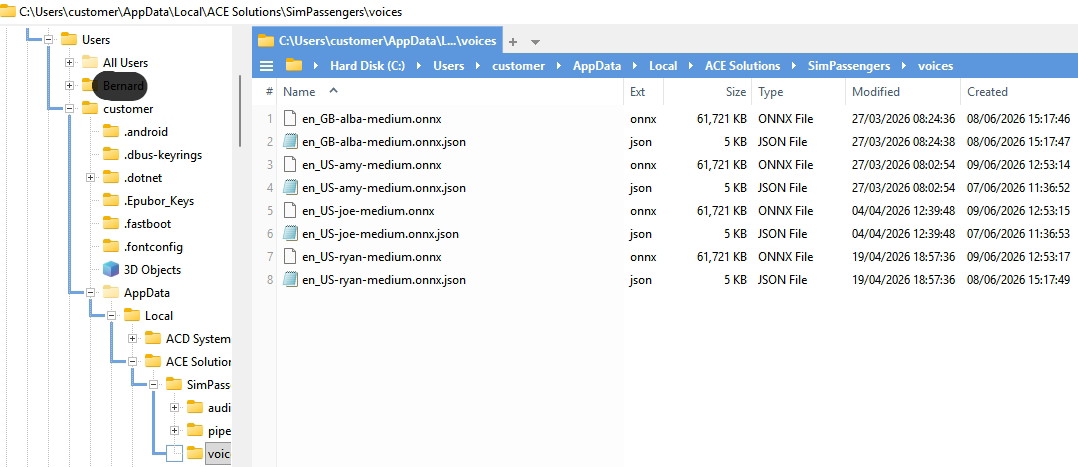
Task: Click JSON icon of en_US-amy-medium.onnx.json
Action: click(289, 188)
